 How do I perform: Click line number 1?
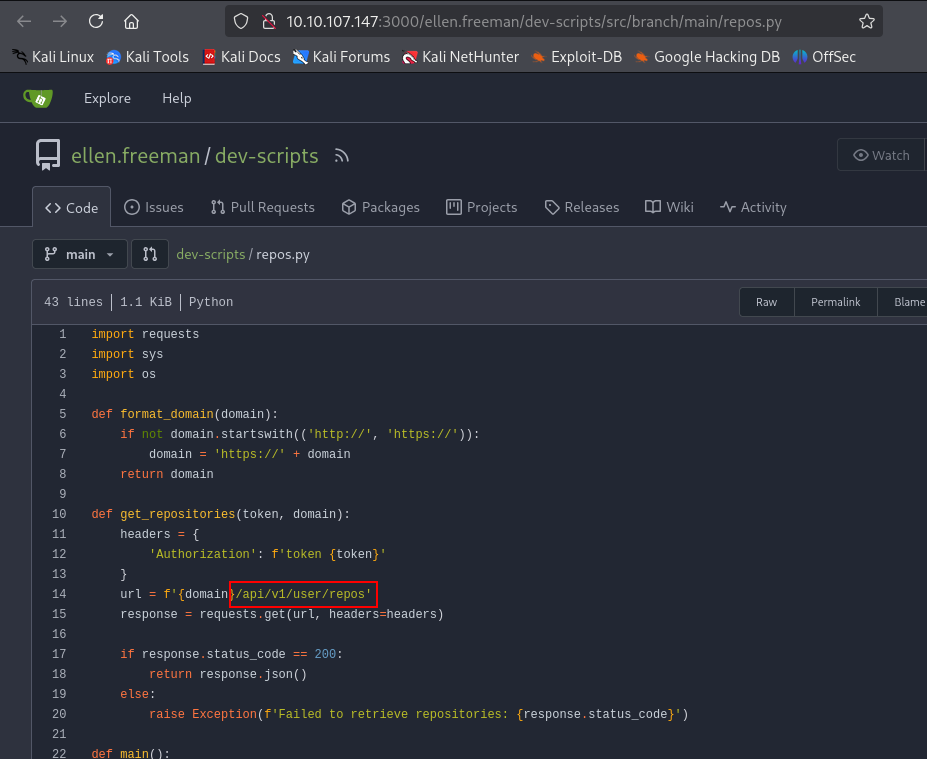click(x=63, y=334)
